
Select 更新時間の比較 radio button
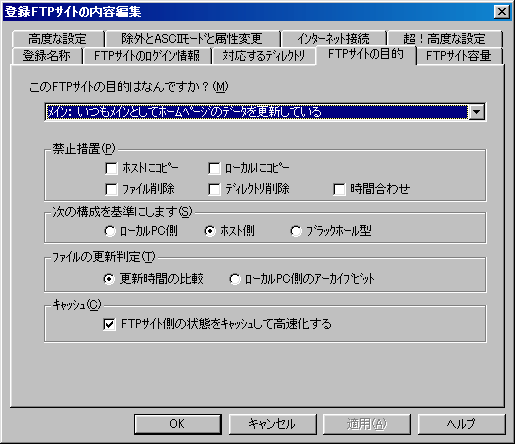coord(109,279)
